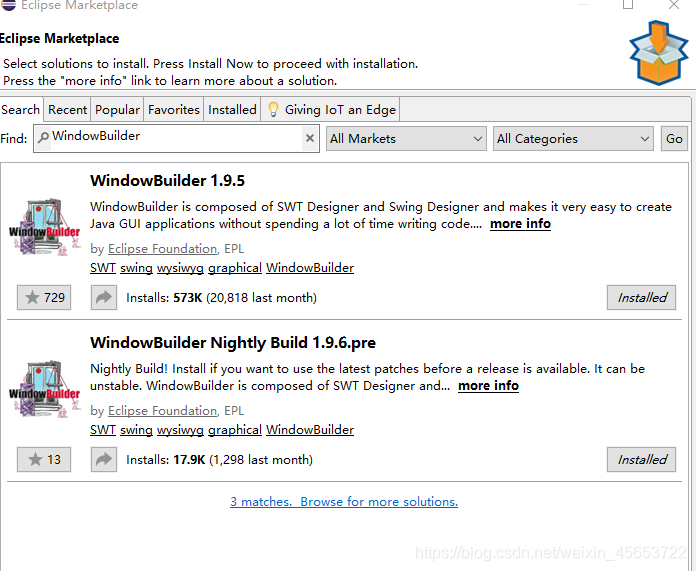696x571 pixels.
Task: Click WindowBuilder tag under WindowBuilder 1.9.5
Action: [x=310, y=268]
